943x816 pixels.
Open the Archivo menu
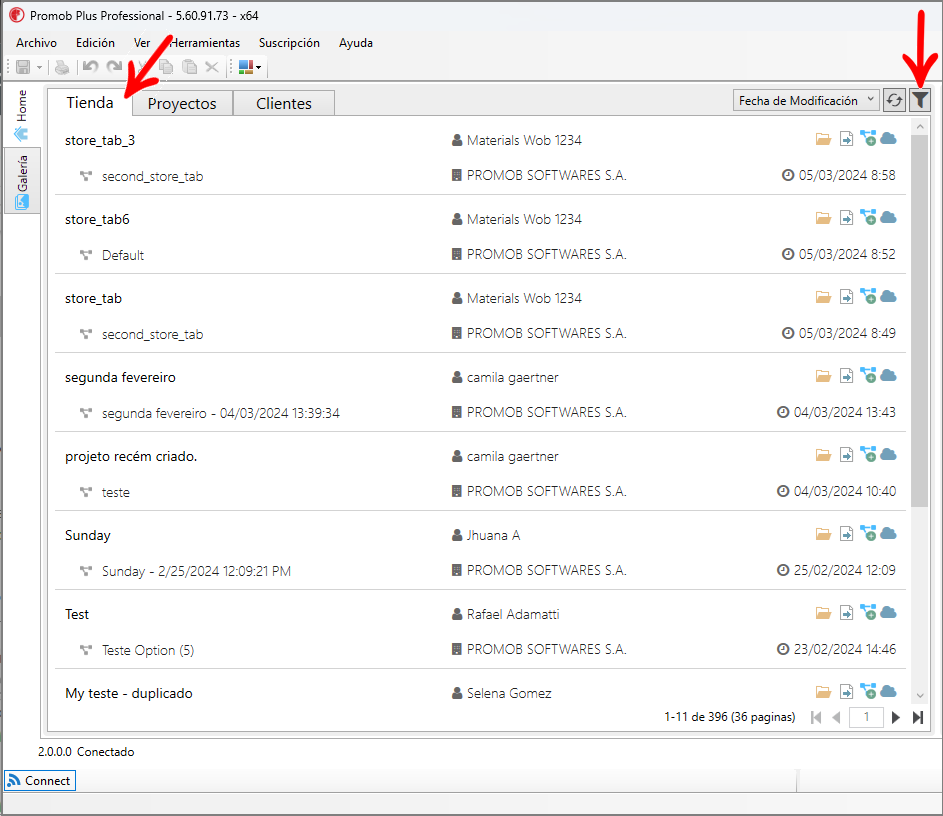pyautogui.click(x=36, y=43)
